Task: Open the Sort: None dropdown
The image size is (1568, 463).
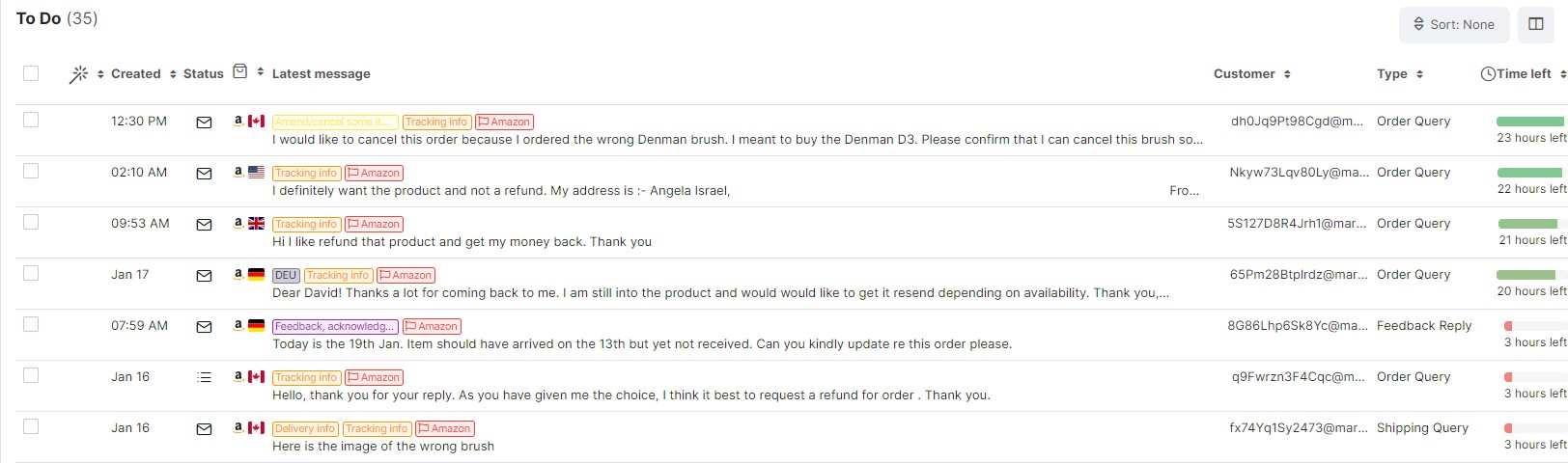Action: pyautogui.click(x=1453, y=25)
